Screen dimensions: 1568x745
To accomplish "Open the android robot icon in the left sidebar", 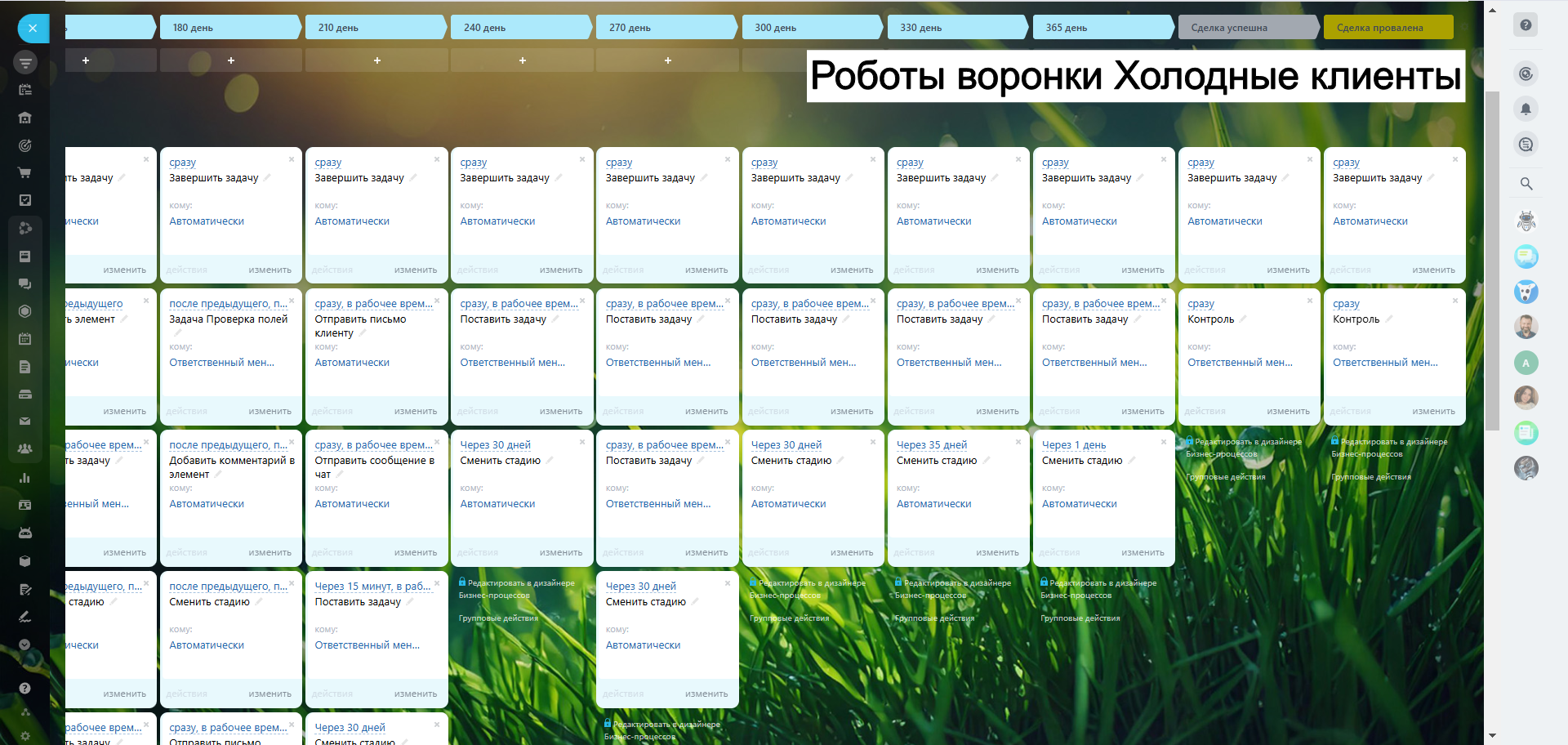I will pyautogui.click(x=25, y=533).
